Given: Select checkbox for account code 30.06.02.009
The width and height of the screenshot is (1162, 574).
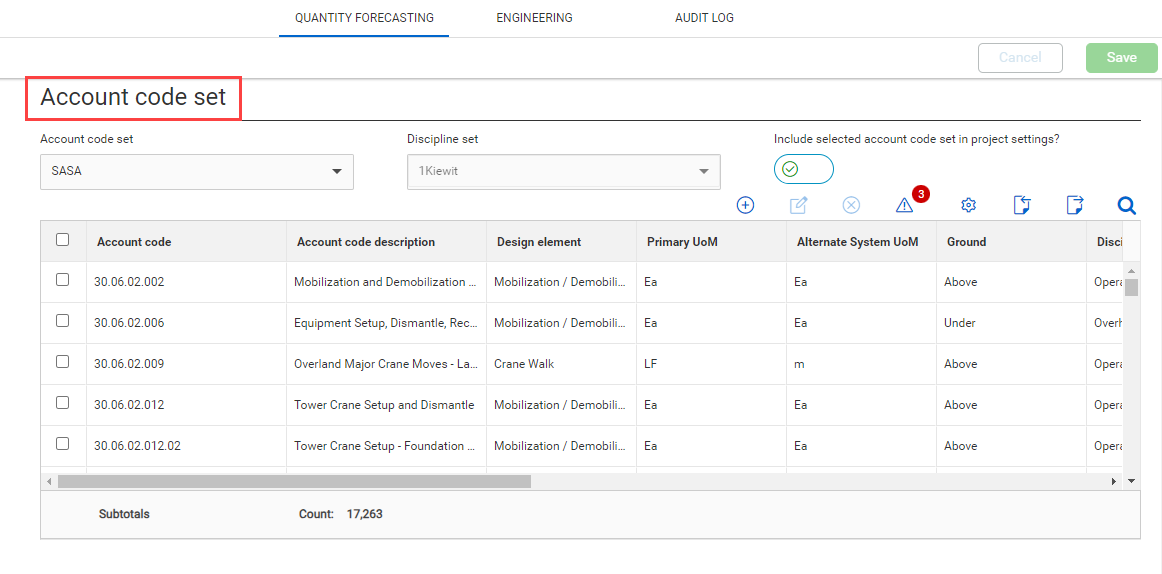Looking at the screenshot, I should pos(63,362).
